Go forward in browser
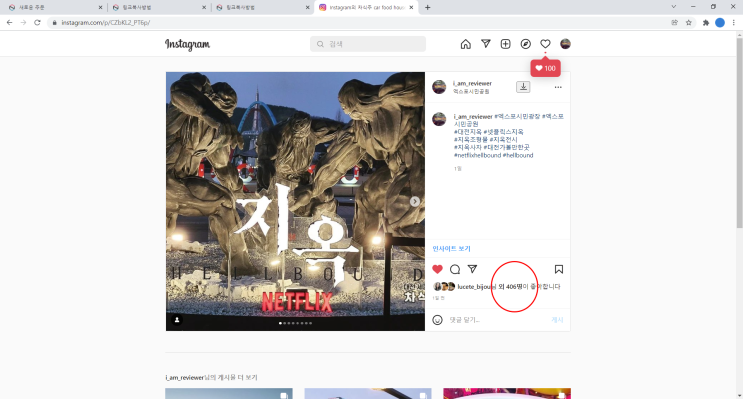The width and height of the screenshot is (743, 399). (23, 22)
